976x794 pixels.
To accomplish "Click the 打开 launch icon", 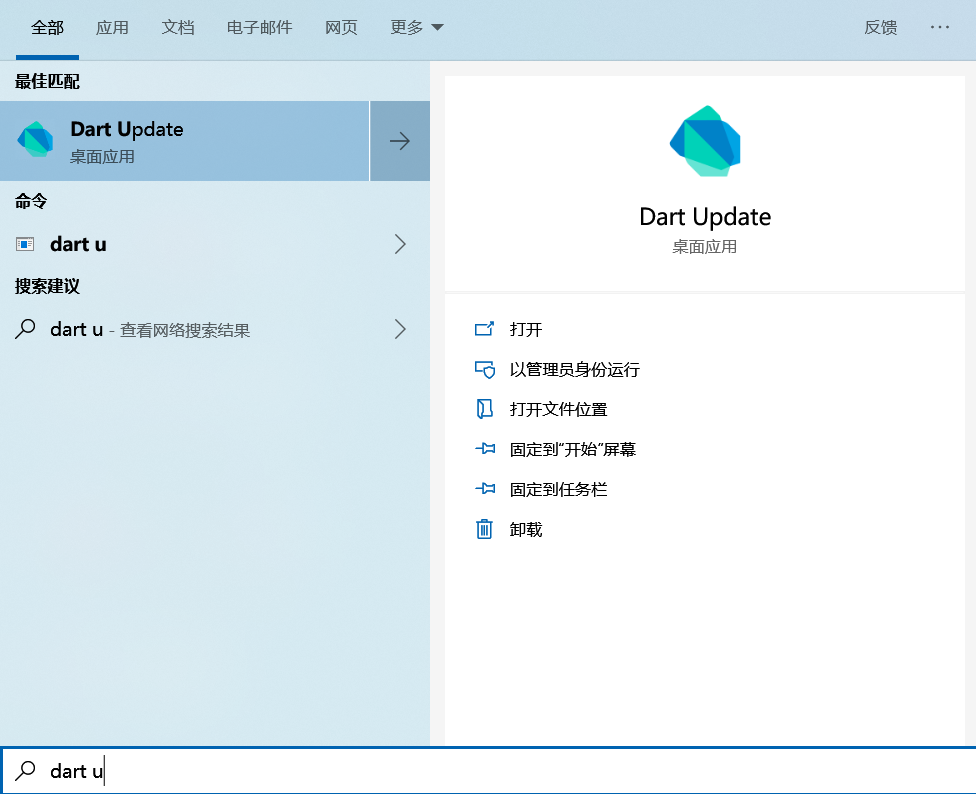I will coord(484,329).
